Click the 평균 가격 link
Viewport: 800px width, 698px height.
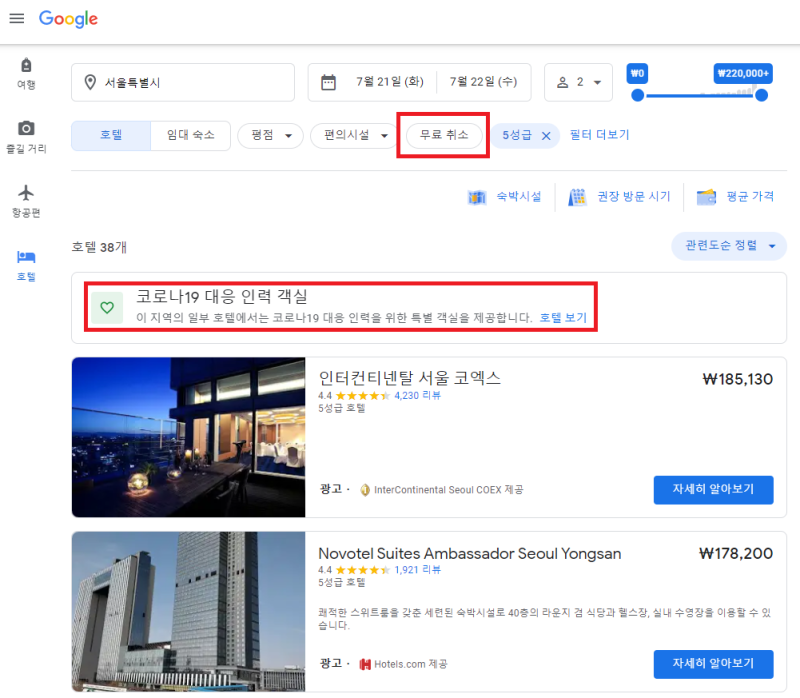click(x=750, y=197)
